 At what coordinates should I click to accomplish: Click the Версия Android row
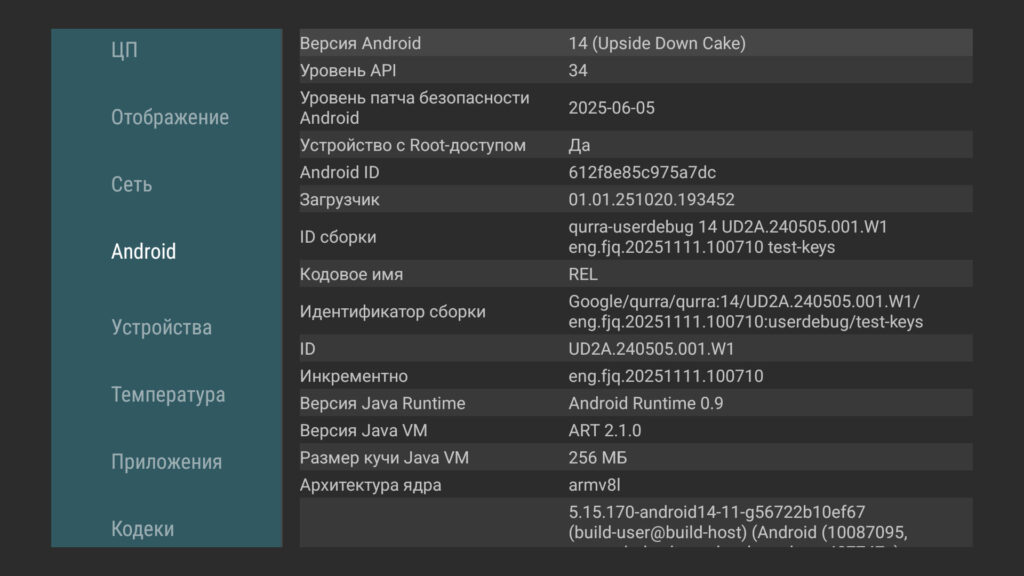click(x=635, y=43)
